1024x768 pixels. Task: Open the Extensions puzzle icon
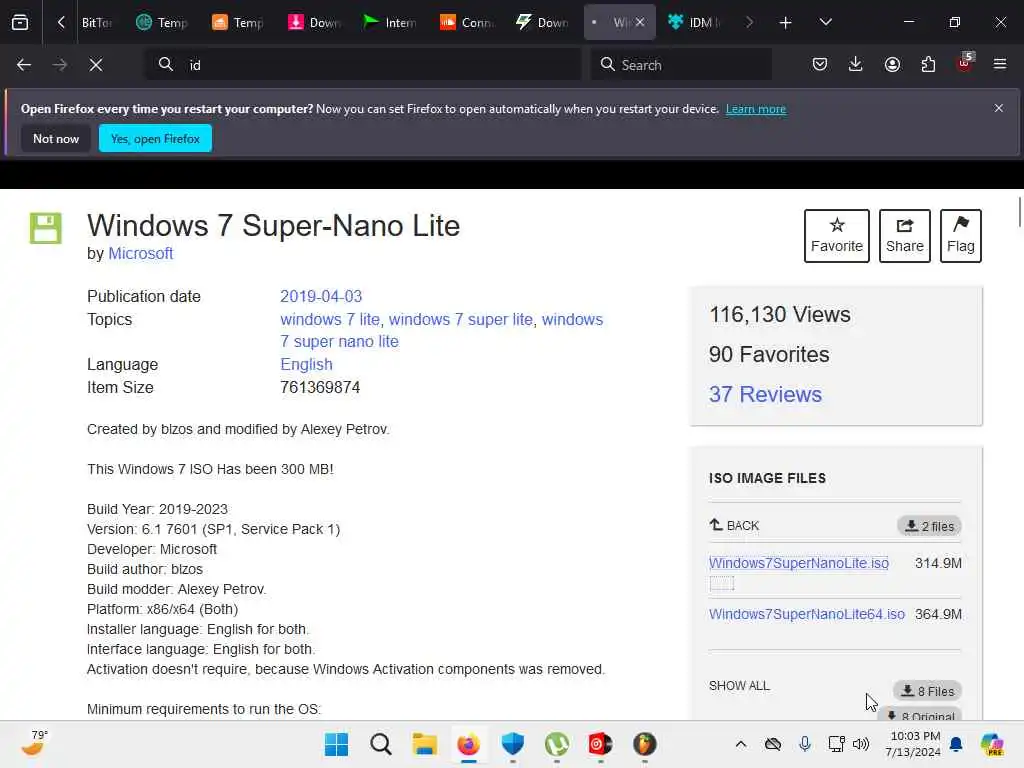[928, 65]
